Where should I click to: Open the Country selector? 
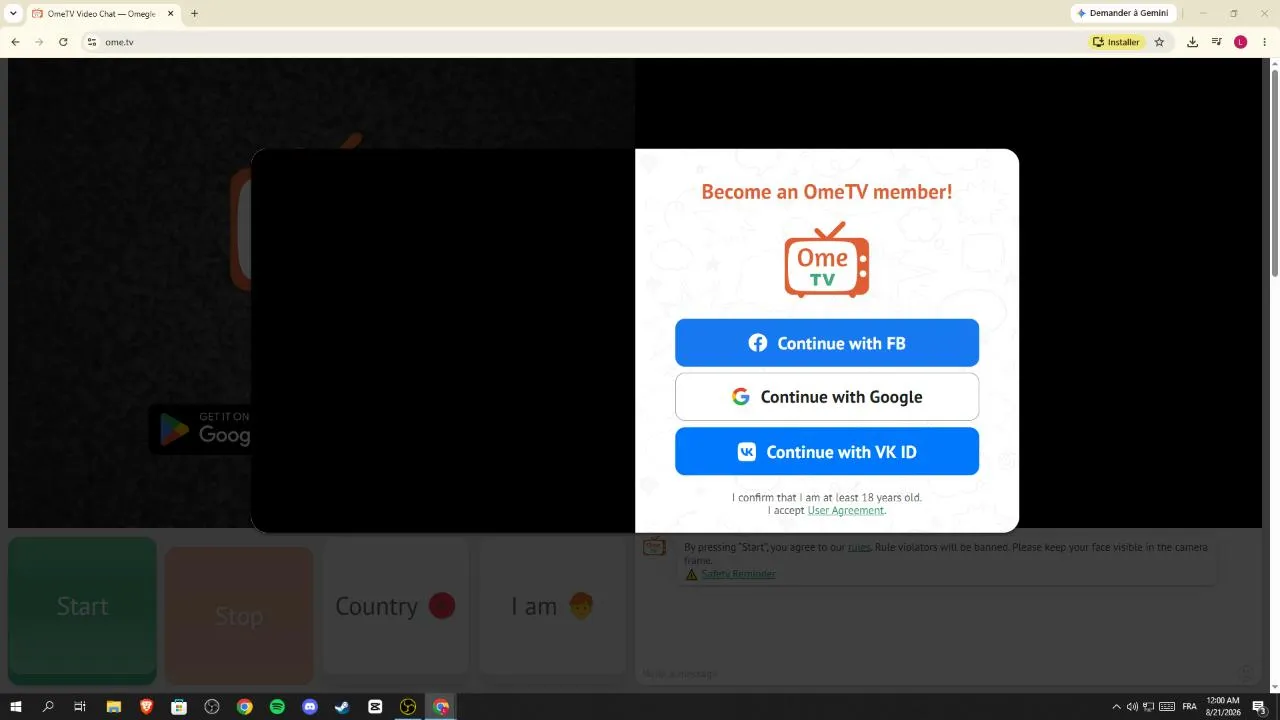395,606
